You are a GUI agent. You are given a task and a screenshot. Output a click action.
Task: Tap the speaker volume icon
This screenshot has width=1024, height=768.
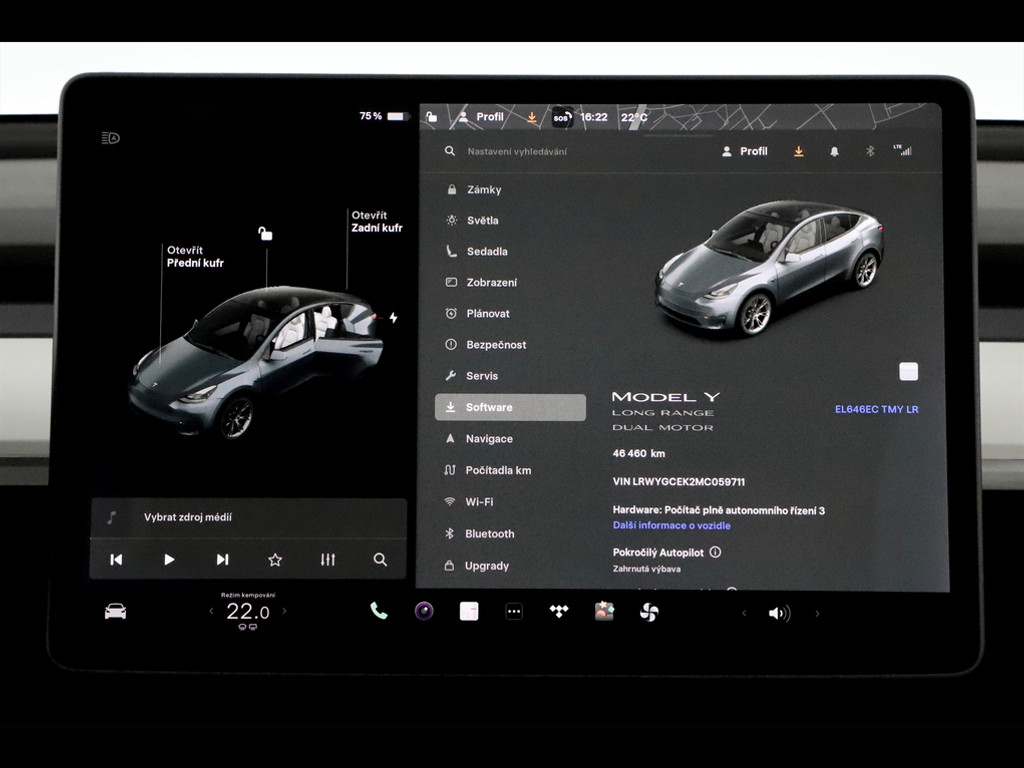click(x=780, y=613)
